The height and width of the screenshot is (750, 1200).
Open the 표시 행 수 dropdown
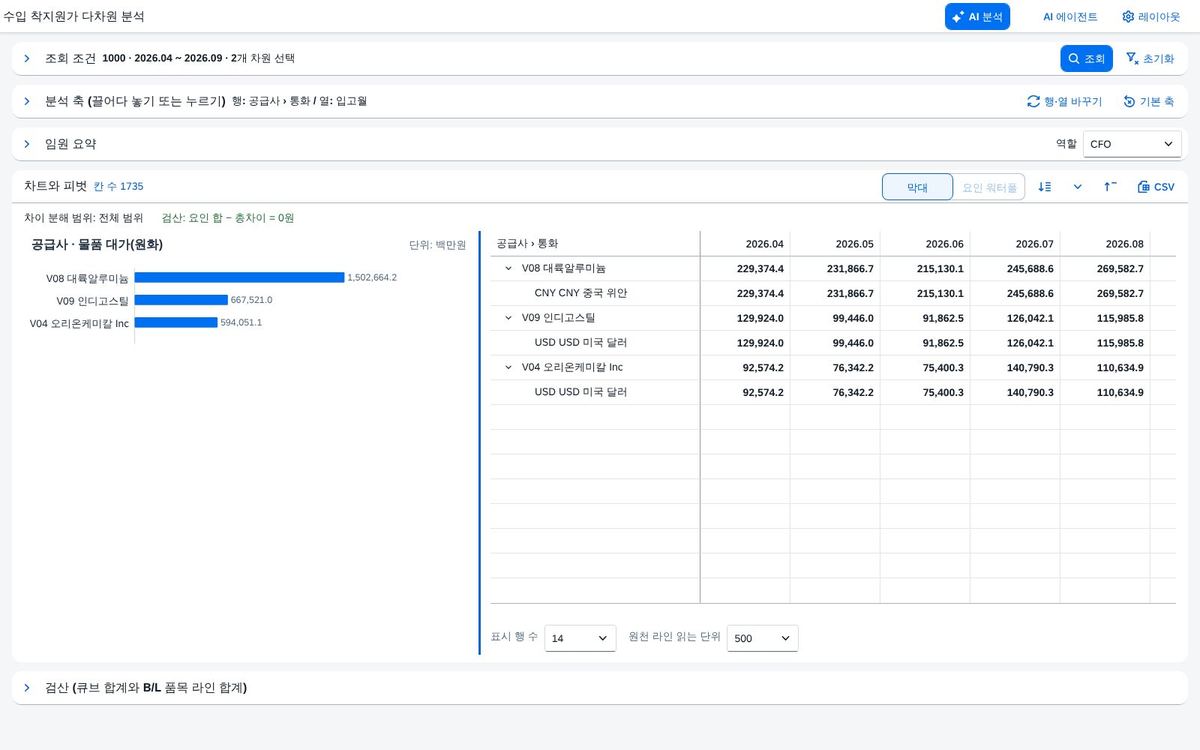pos(580,638)
